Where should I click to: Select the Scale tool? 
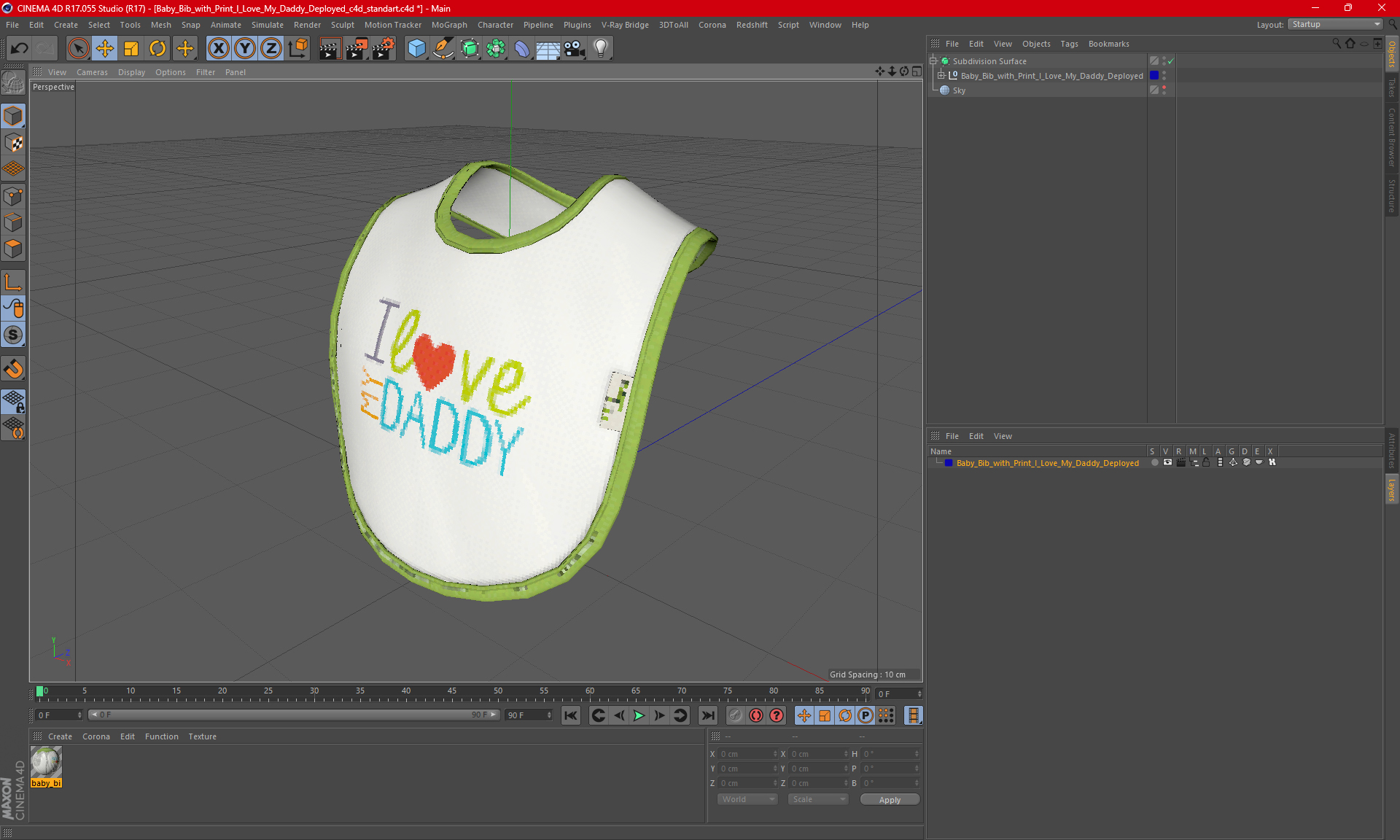131,49
